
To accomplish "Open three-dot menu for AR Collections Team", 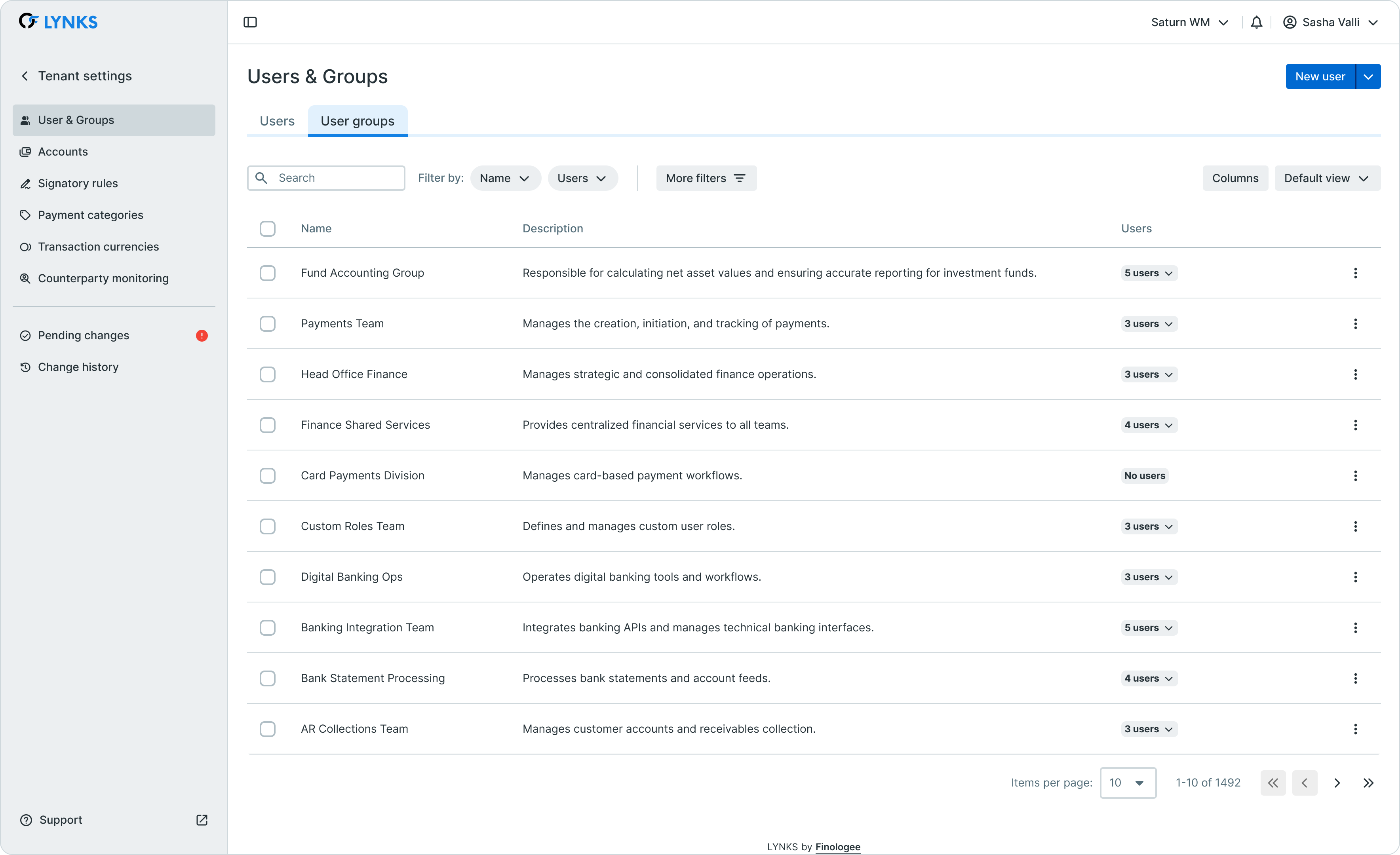I will pos(1355,729).
